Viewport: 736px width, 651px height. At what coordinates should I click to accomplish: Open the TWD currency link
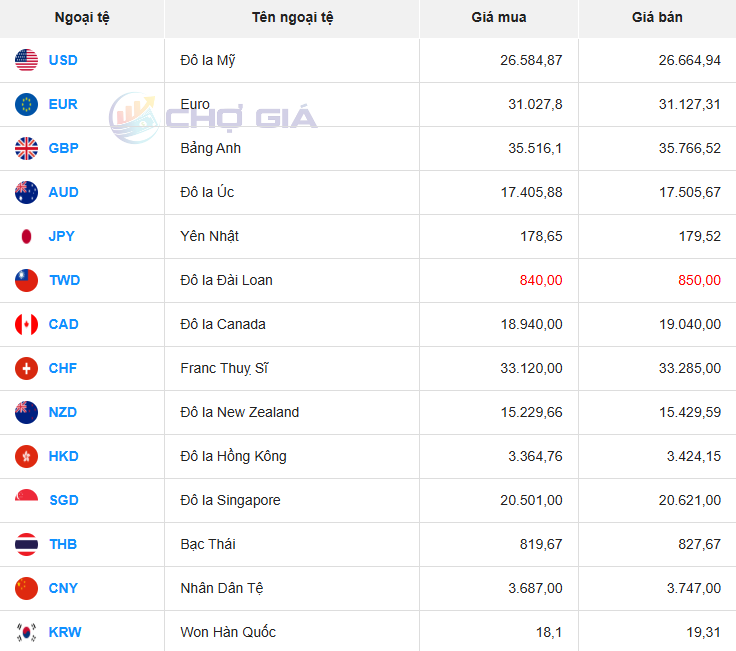coord(64,280)
